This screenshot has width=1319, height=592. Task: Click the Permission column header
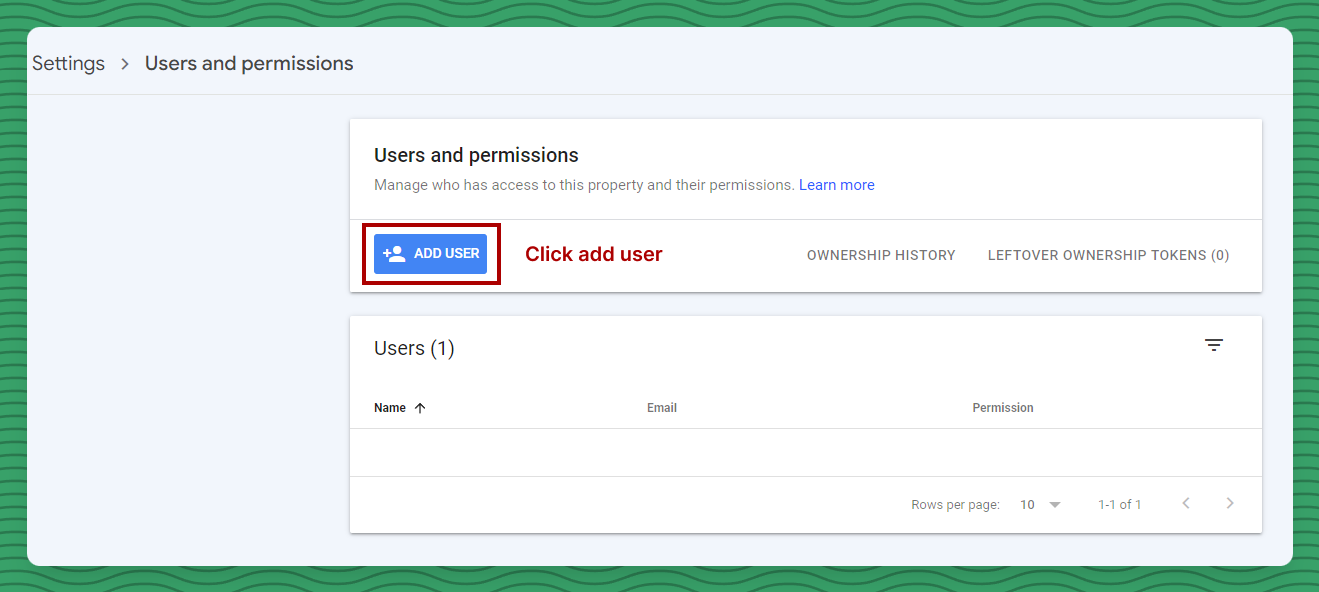pyautogui.click(x=1003, y=408)
